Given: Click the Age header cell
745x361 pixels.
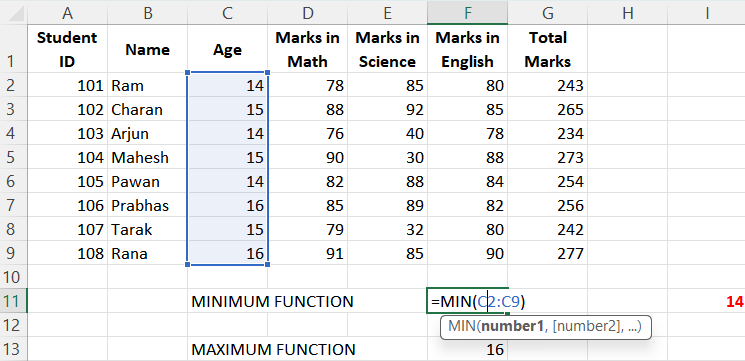Looking at the screenshot, I should tap(228, 49).
